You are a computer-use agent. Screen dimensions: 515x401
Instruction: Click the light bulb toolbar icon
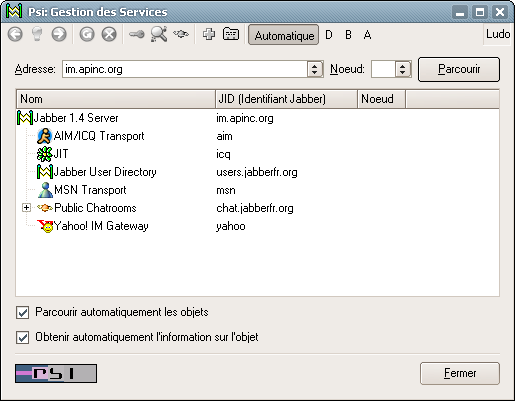pyautogui.click(x=37, y=34)
